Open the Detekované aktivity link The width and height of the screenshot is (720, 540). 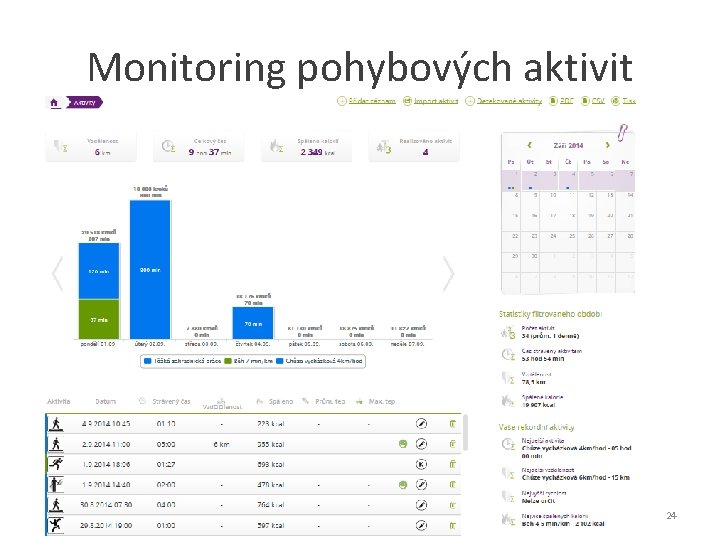click(x=509, y=101)
